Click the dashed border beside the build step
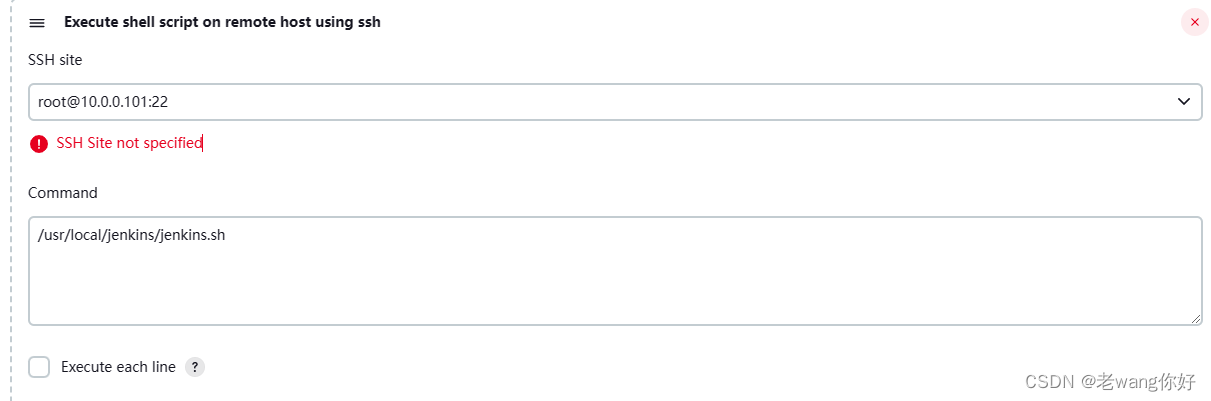1211x401 pixels. click(x=11, y=200)
